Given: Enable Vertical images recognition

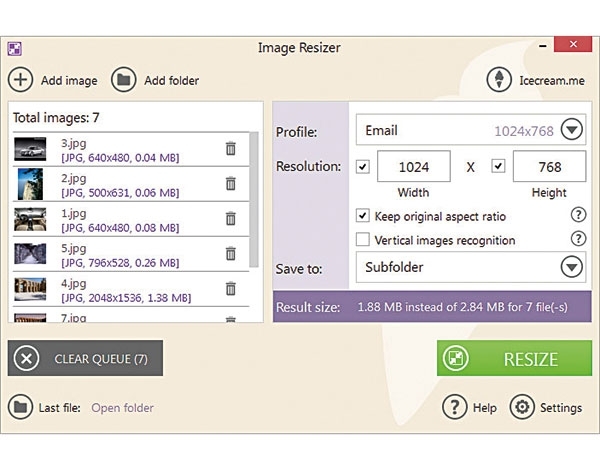Looking at the screenshot, I should pyautogui.click(x=363, y=240).
